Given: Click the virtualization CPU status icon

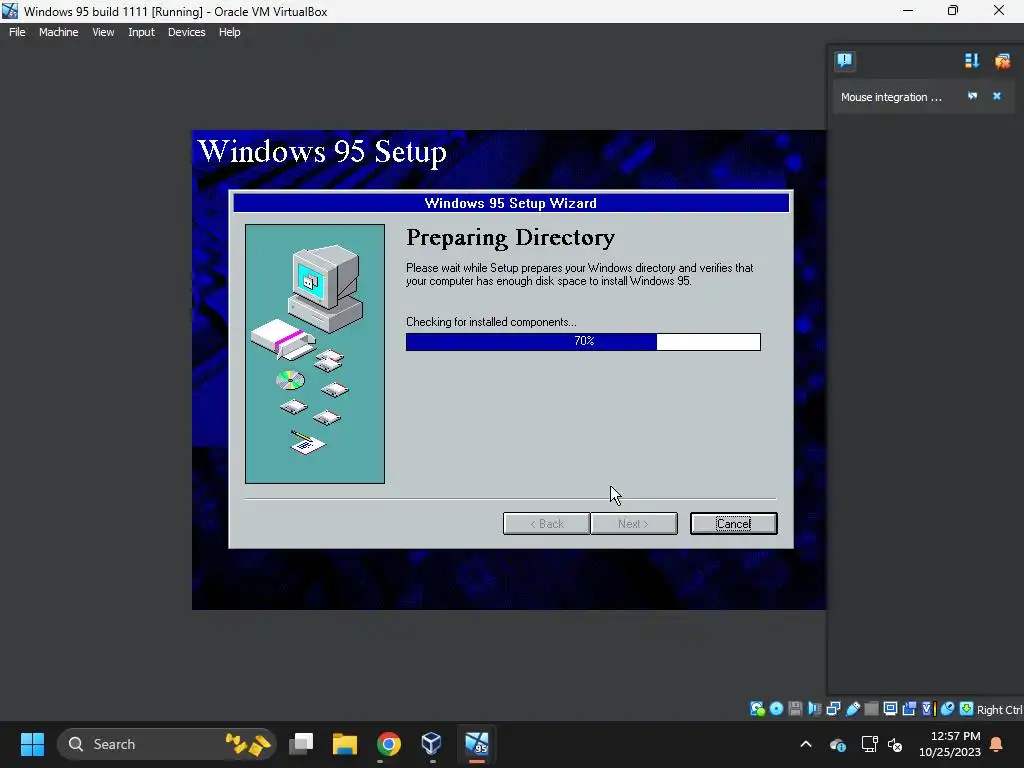Looking at the screenshot, I should tap(929, 709).
